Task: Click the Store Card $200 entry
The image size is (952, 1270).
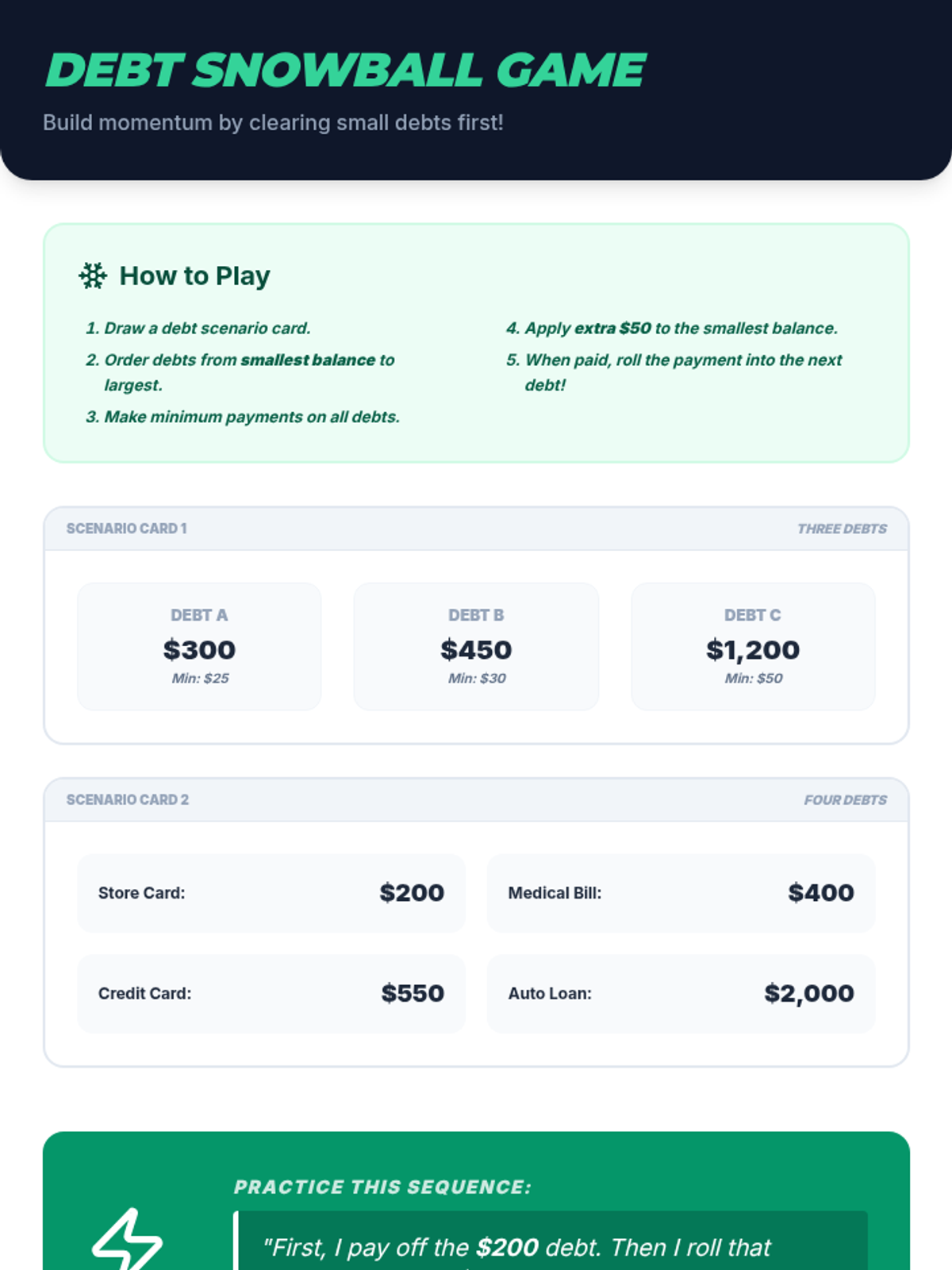Action: pyautogui.click(x=271, y=893)
